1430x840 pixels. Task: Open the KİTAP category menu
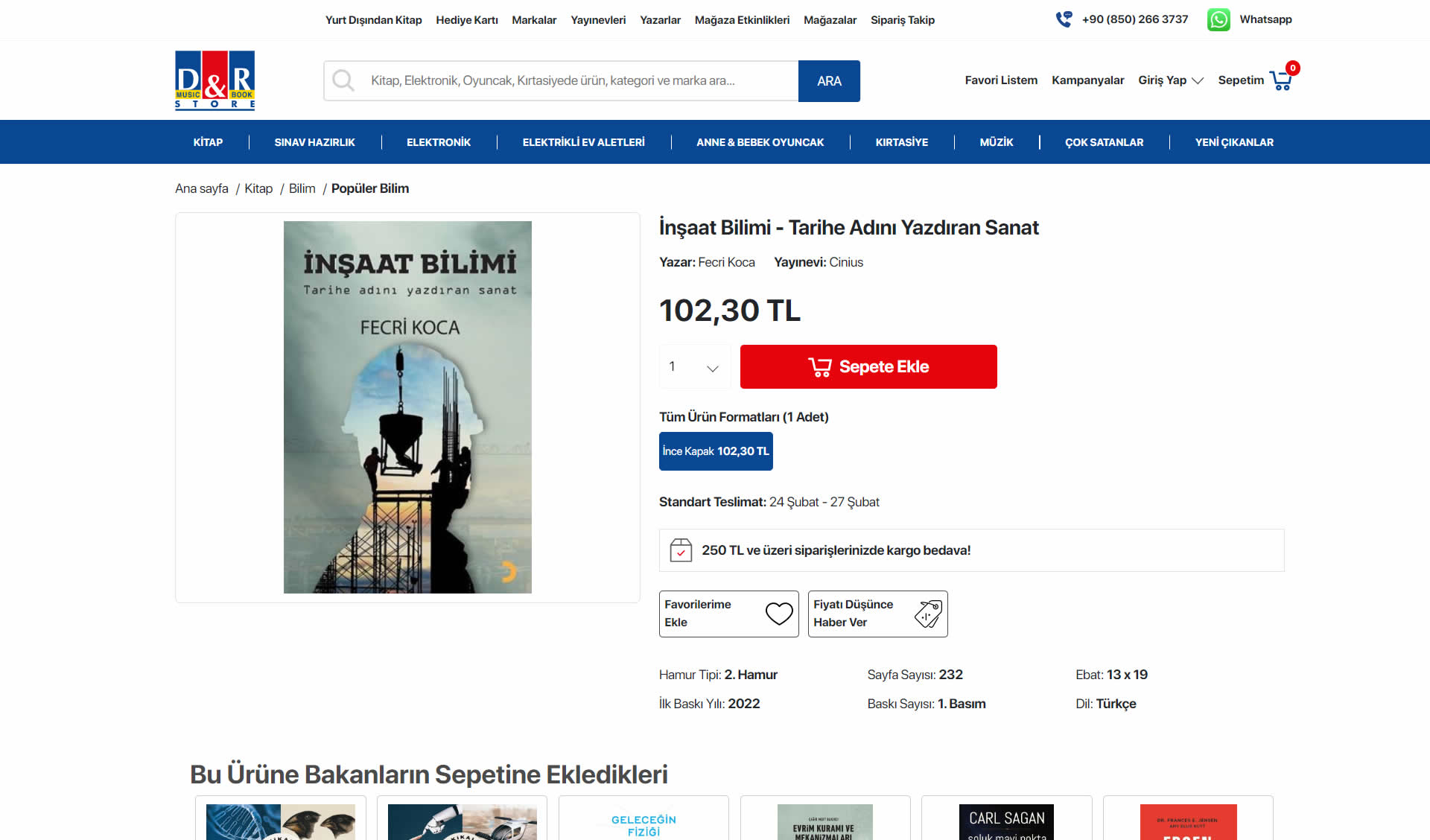[208, 142]
